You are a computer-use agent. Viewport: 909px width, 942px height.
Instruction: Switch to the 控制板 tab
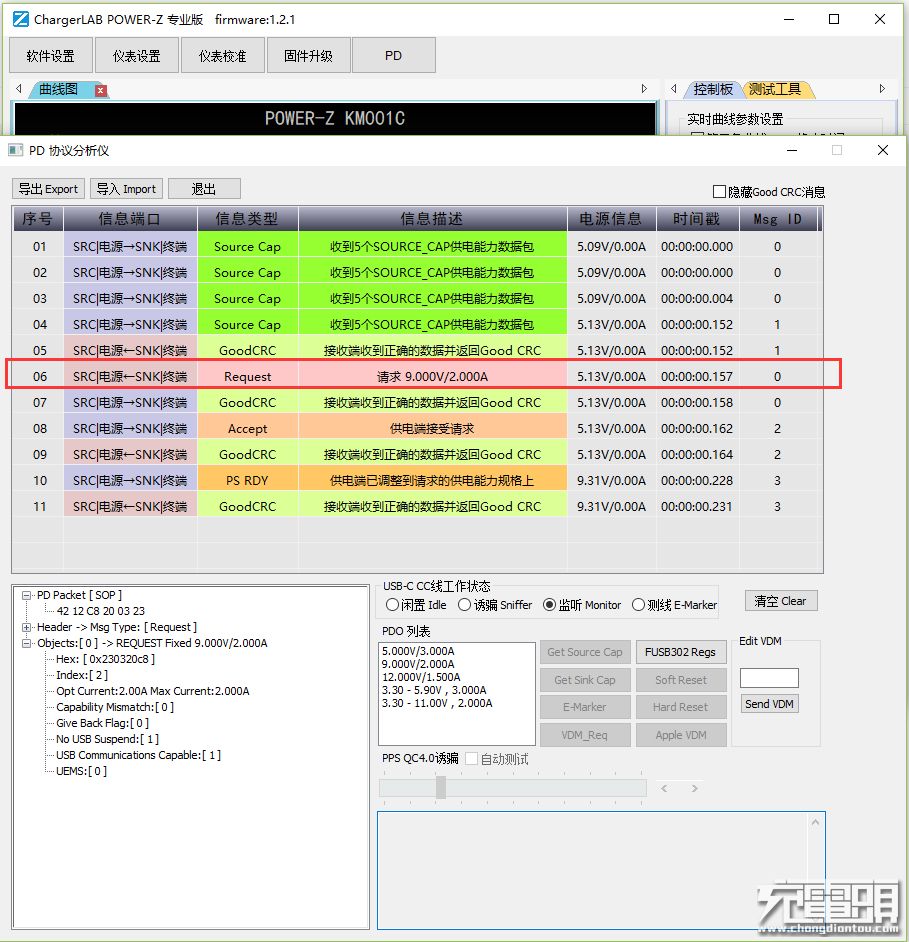pos(713,90)
